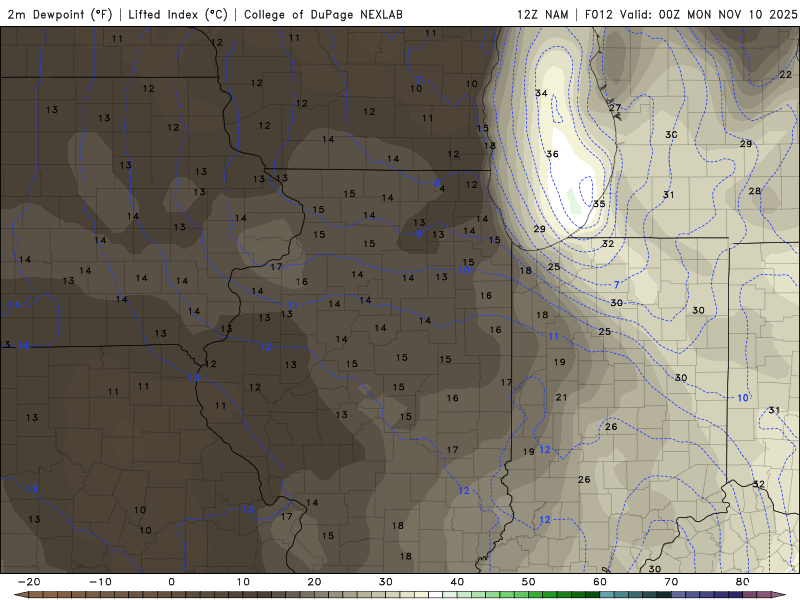The width and height of the screenshot is (800, 600).
Task: Click the 80 label on the color scale
Action: pyautogui.click(x=743, y=582)
